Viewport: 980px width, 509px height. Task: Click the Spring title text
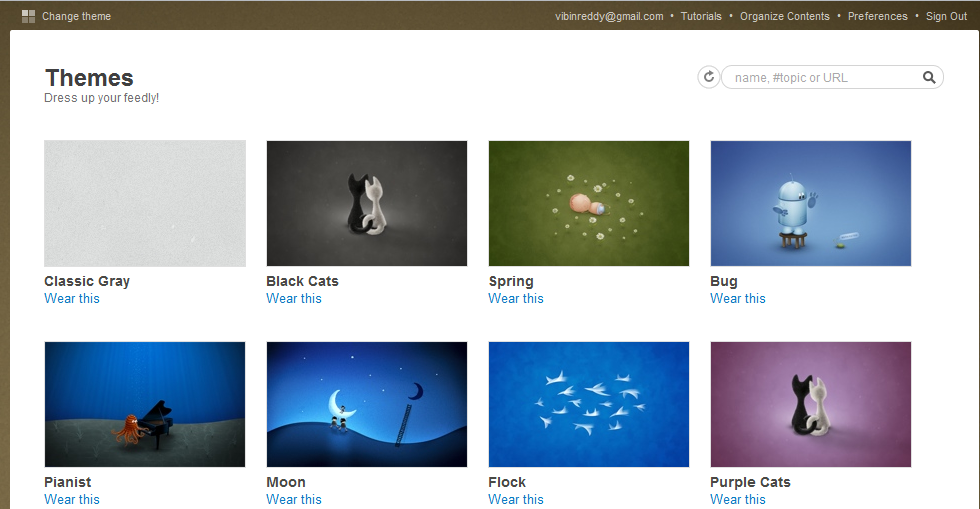pos(511,281)
